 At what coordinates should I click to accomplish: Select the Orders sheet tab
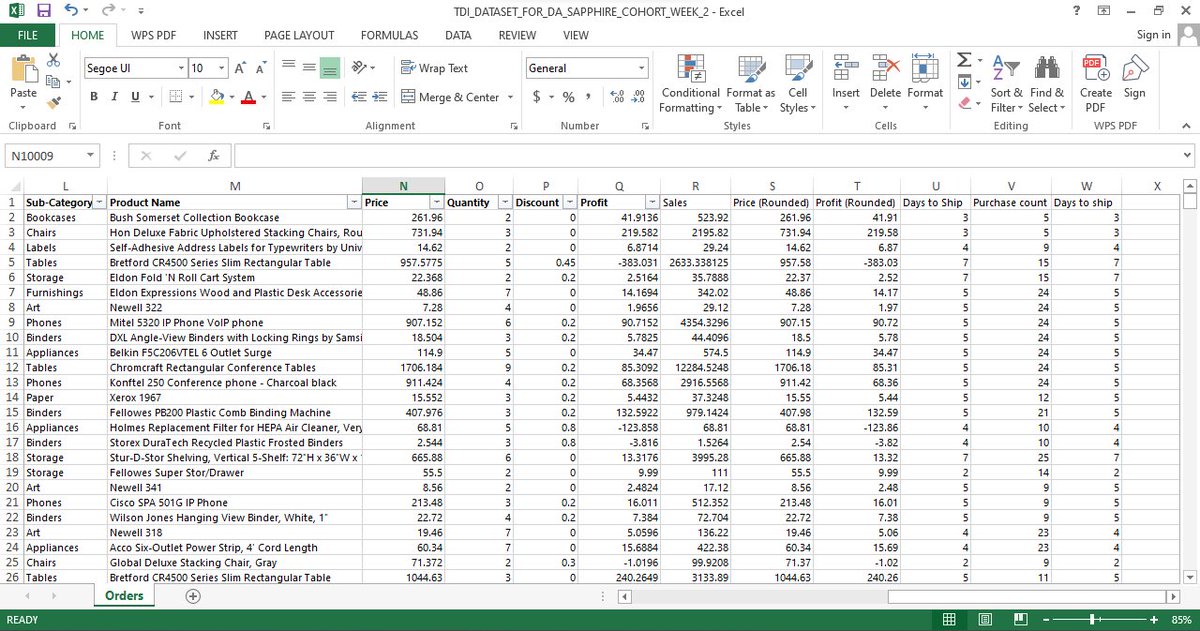[x=125, y=596]
